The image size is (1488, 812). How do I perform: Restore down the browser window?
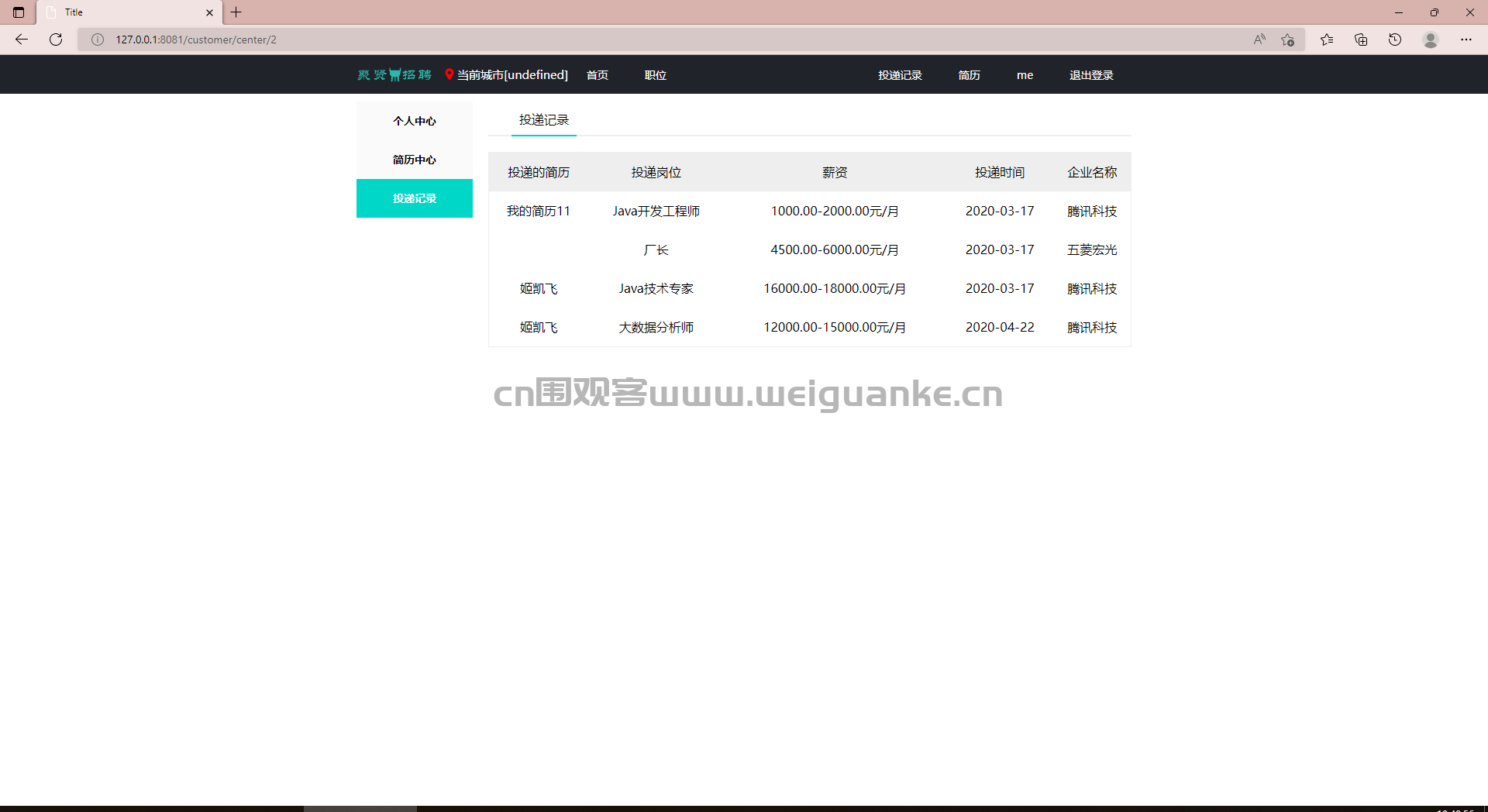point(1435,12)
